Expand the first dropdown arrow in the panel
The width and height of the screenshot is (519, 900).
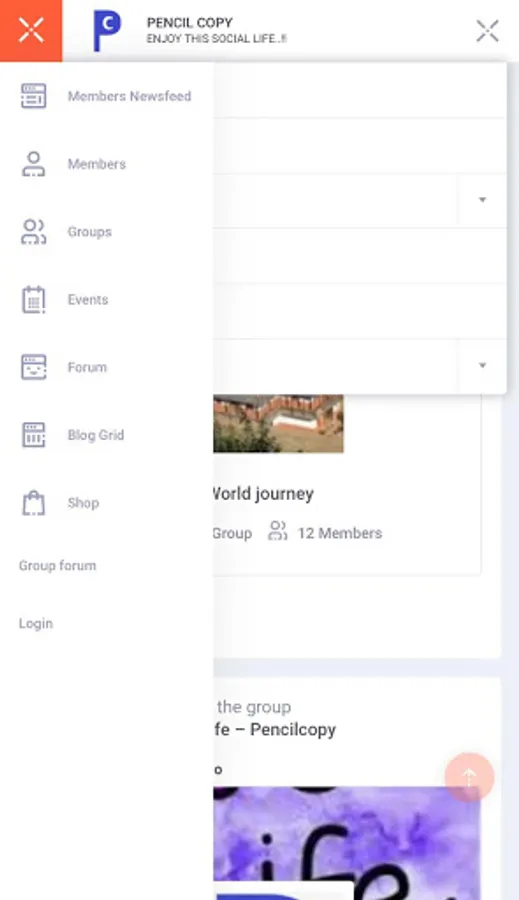tap(482, 200)
